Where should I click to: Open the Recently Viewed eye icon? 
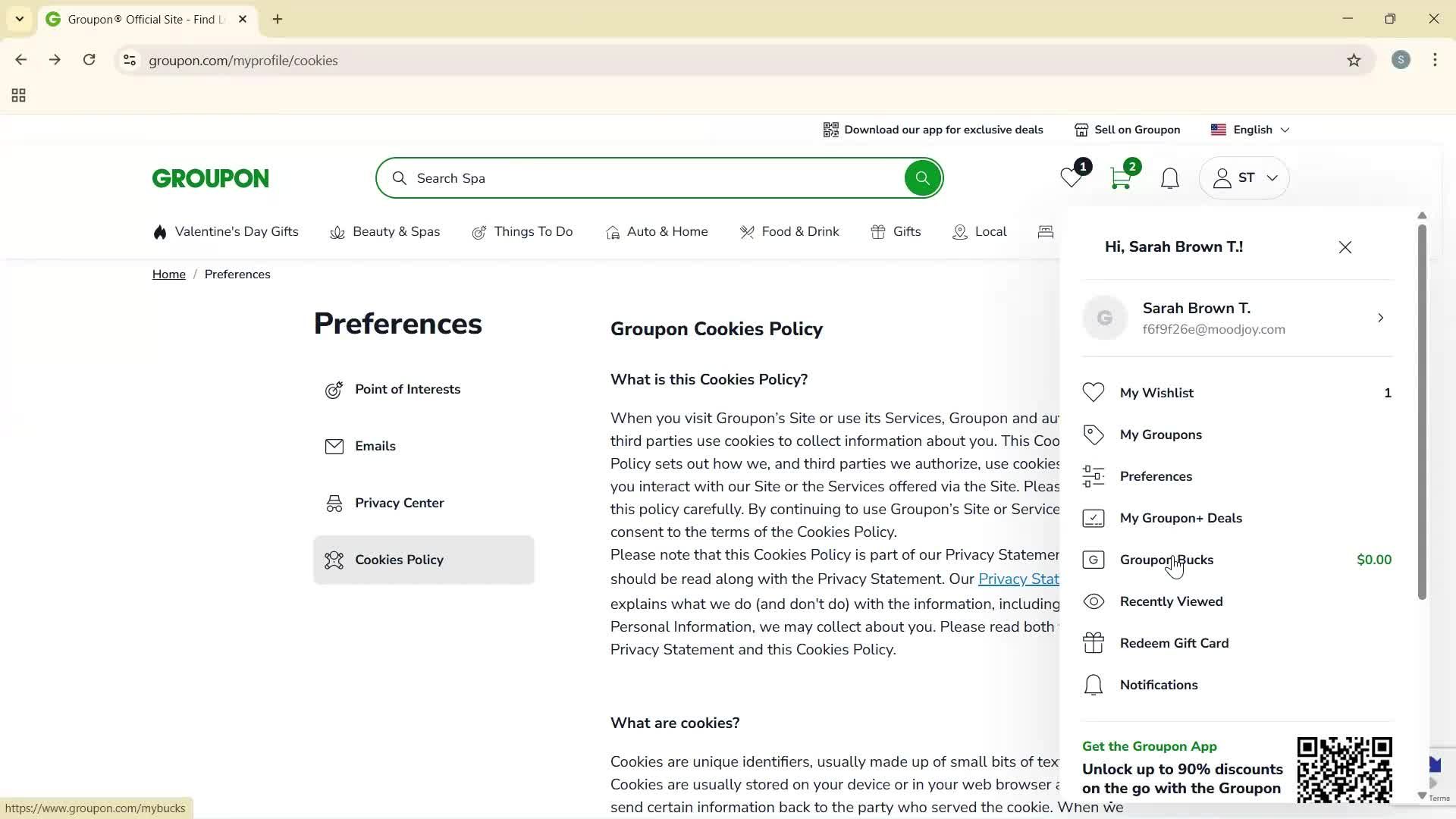1094,601
